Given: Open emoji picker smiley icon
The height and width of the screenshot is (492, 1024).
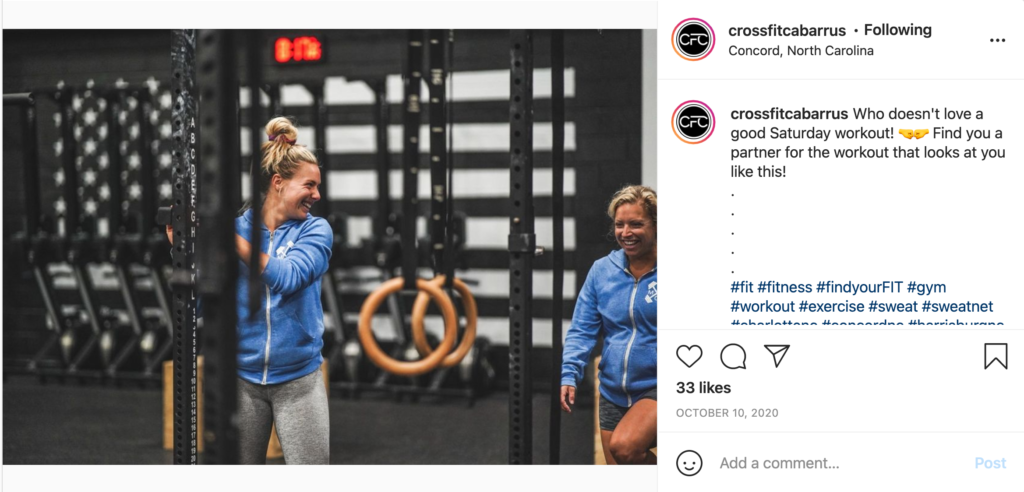Looking at the screenshot, I should tap(689, 463).
